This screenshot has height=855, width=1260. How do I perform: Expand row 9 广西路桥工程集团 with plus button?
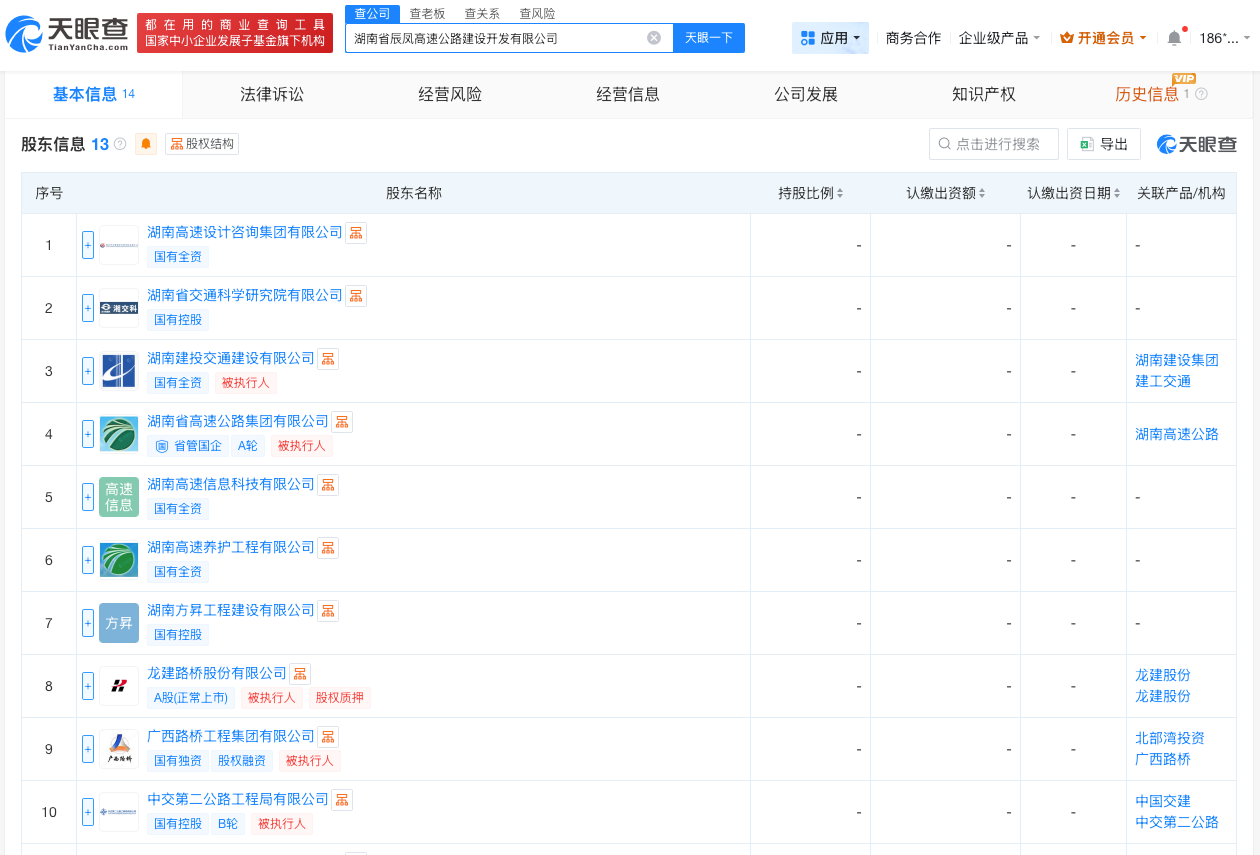point(88,749)
